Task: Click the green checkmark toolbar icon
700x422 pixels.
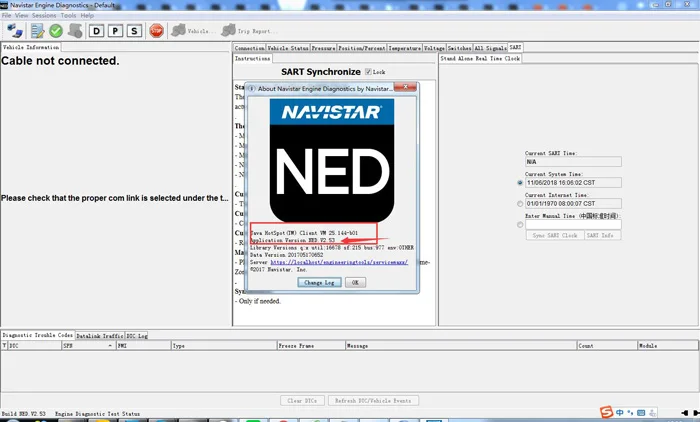Action: click(56, 31)
